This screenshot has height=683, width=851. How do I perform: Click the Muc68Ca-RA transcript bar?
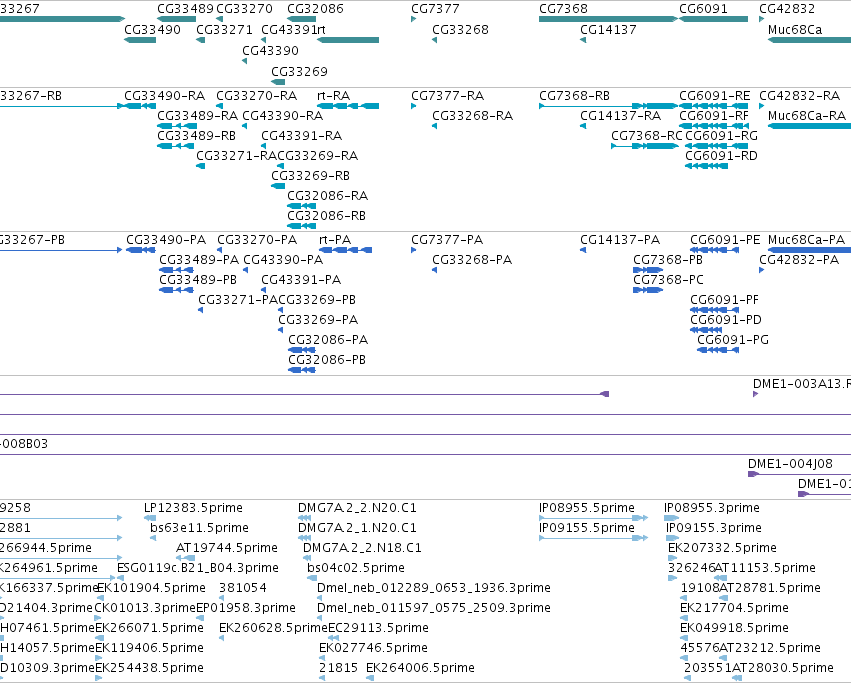pos(809,126)
